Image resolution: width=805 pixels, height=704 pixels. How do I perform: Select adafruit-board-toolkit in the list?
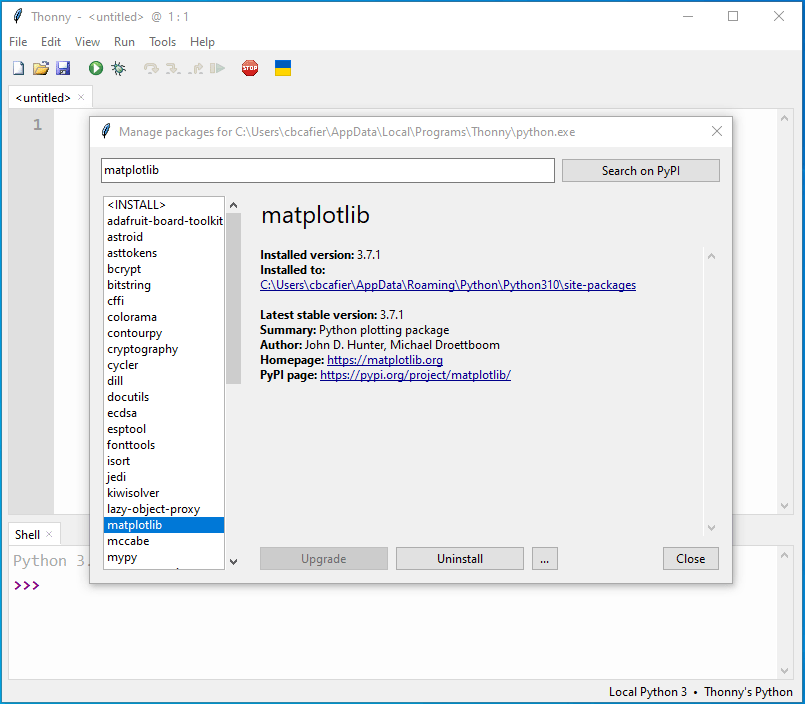(x=164, y=221)
